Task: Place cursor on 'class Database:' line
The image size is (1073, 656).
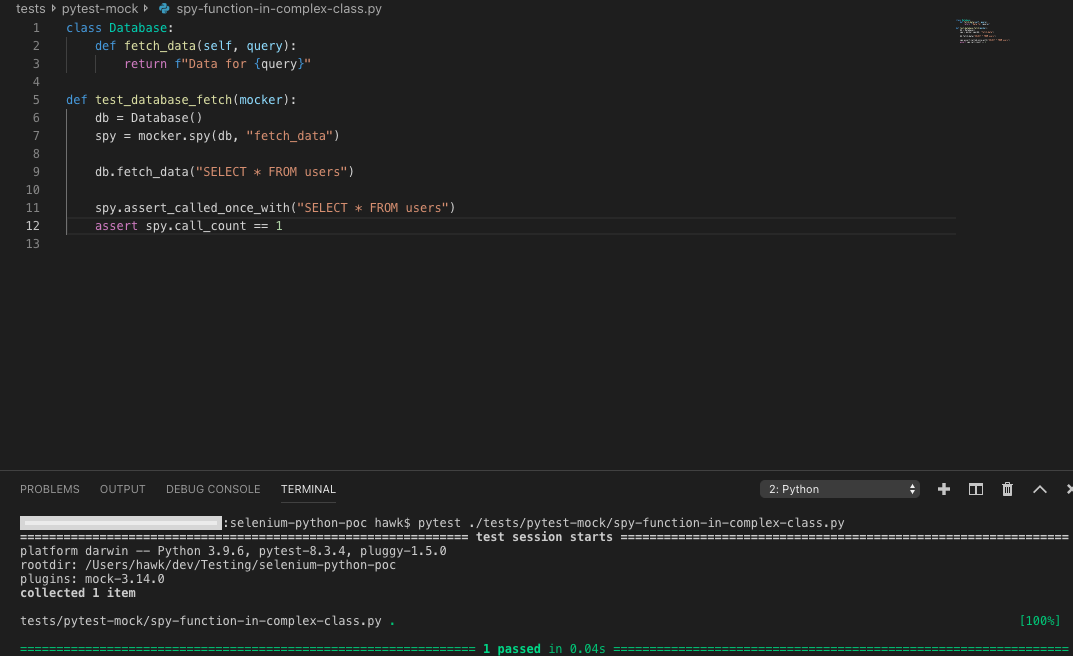Action: pyautogui.click(x=120, y=28)
